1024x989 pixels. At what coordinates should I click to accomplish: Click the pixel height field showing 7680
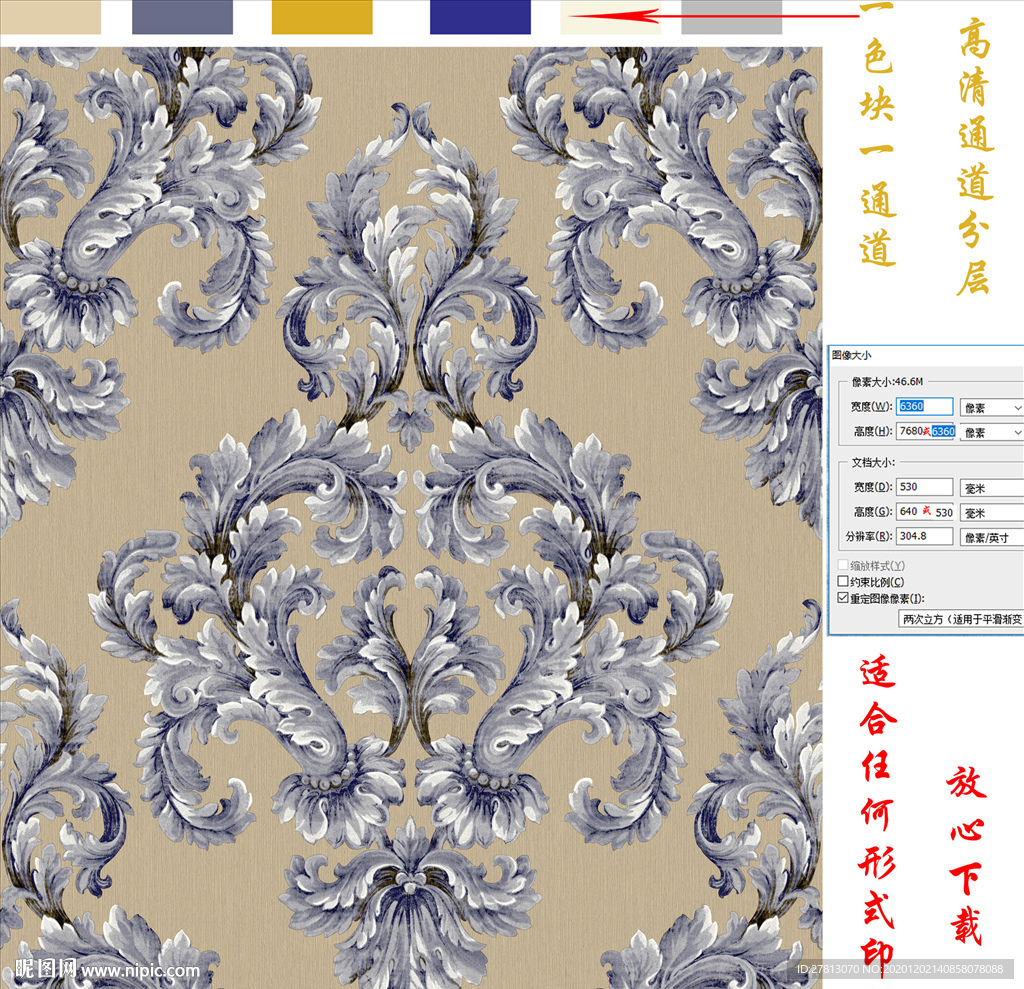[x=927, y=431]
